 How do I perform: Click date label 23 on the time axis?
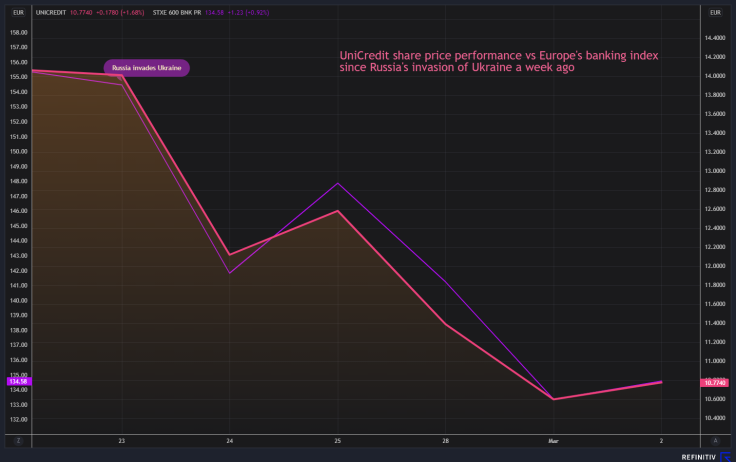click(122, 441)
